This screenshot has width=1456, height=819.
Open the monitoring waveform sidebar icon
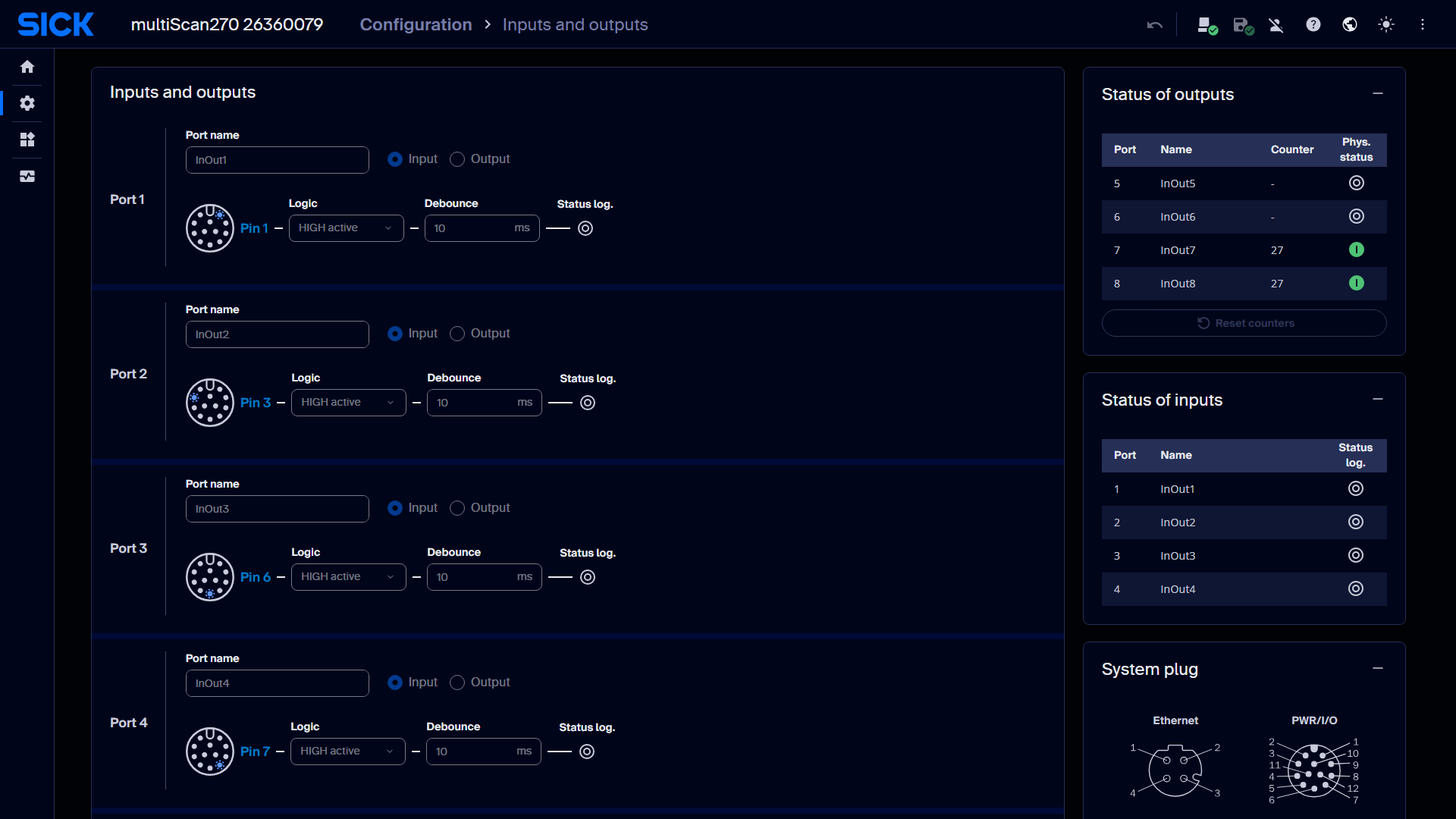[27, 176]
